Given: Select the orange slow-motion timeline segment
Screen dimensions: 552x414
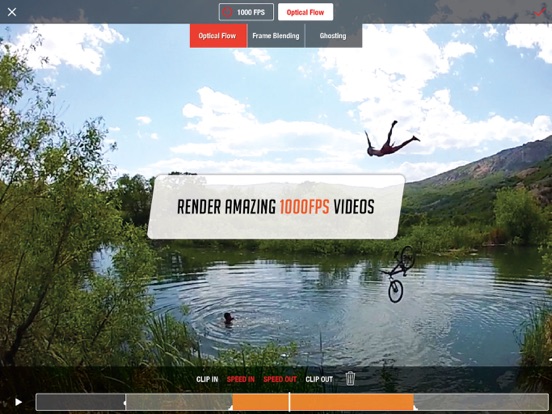Looking at the screenshot, I should [x=323, y=402].
